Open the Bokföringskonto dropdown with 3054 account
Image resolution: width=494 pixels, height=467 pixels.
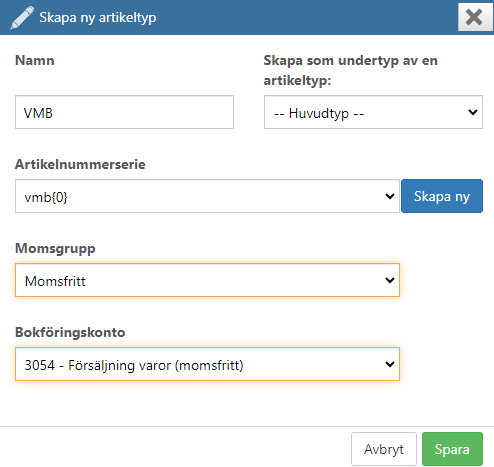pos(207,364)
